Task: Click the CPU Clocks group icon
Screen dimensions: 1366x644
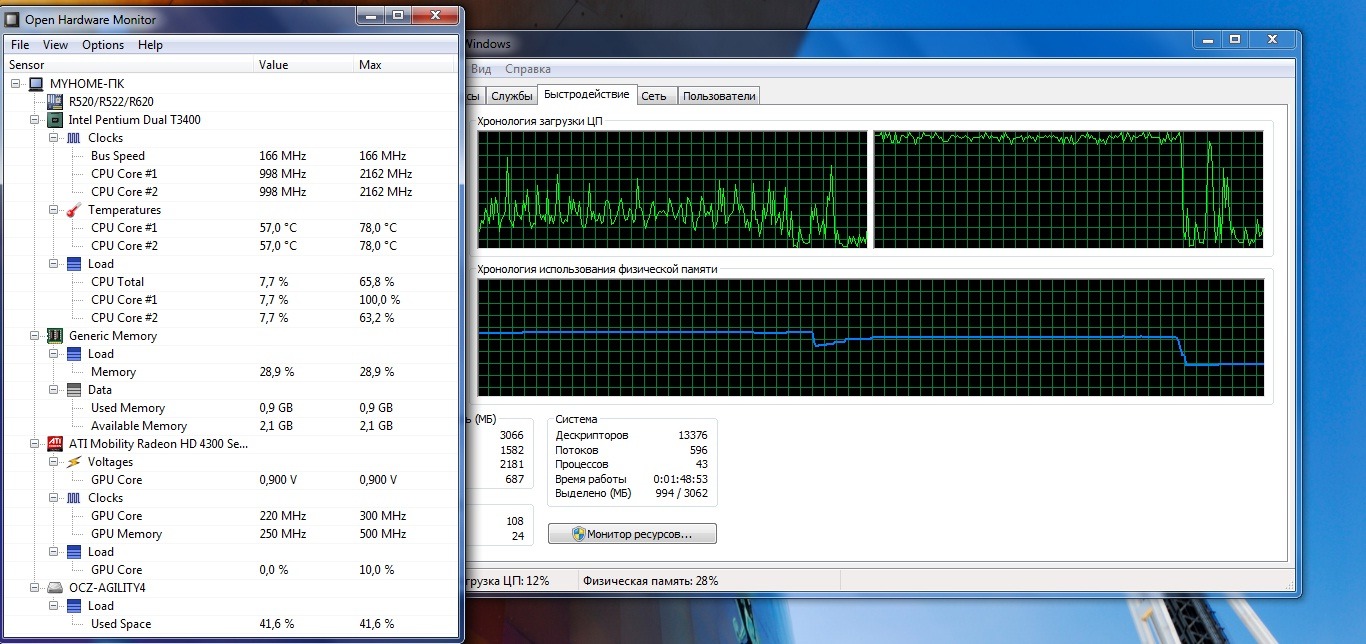Action: (74, 138)
